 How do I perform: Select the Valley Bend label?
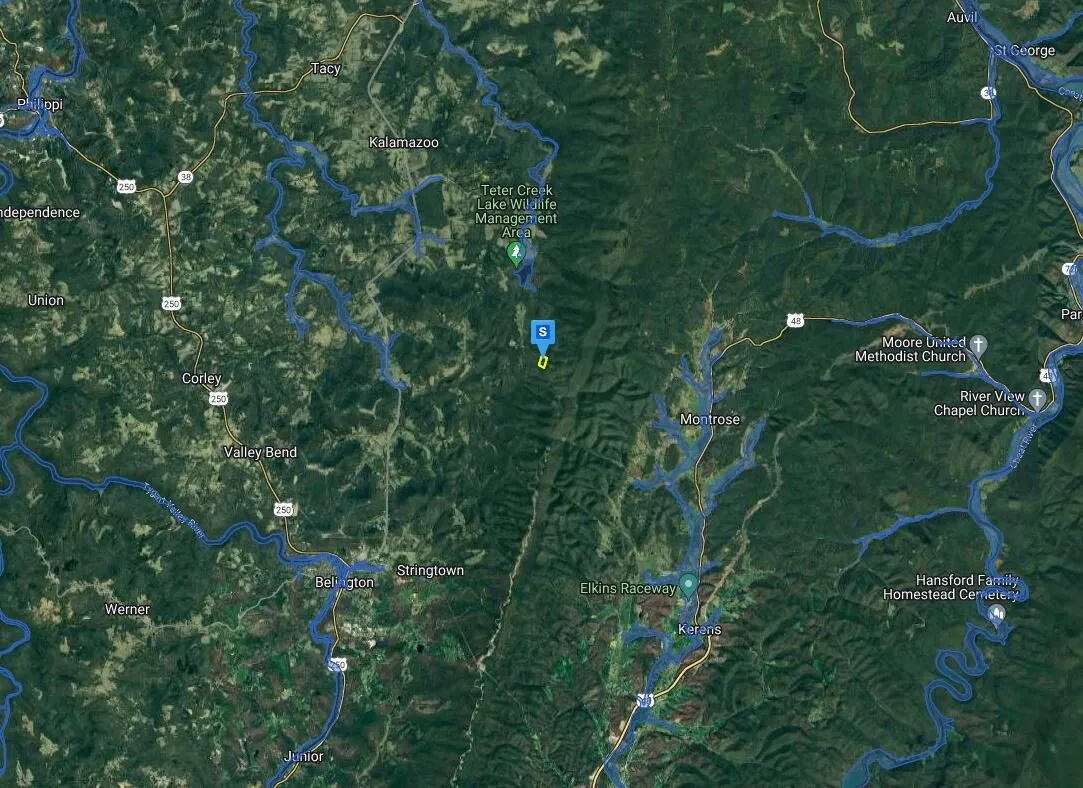tap(260, 452)
